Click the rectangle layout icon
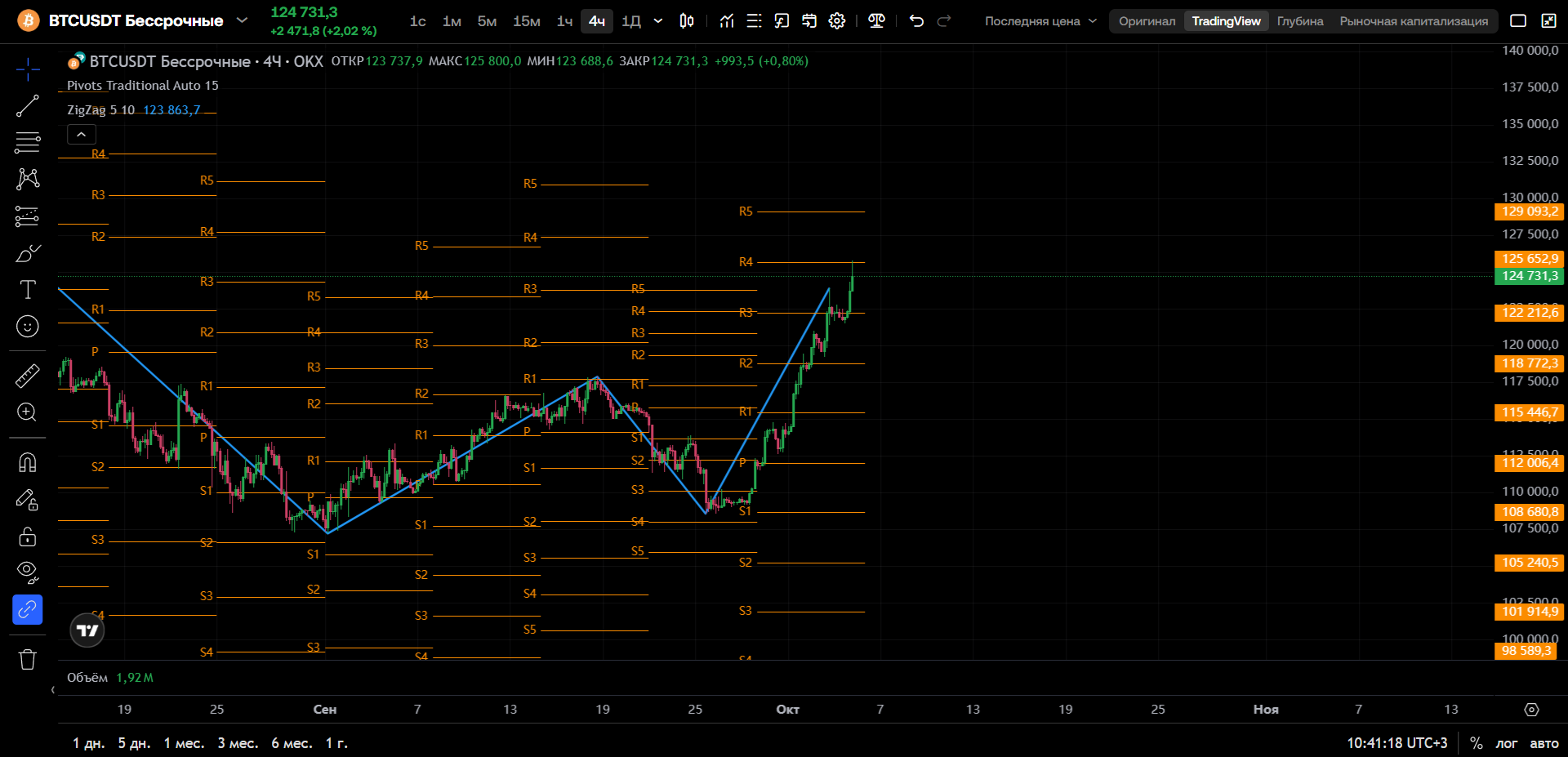This screenshot has height=757, width=1568. (1518, 21)
